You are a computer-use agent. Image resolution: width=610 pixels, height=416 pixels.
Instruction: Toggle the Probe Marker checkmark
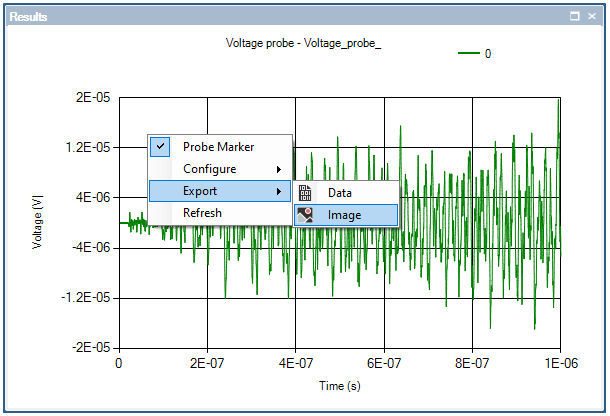tap(160, 147)
